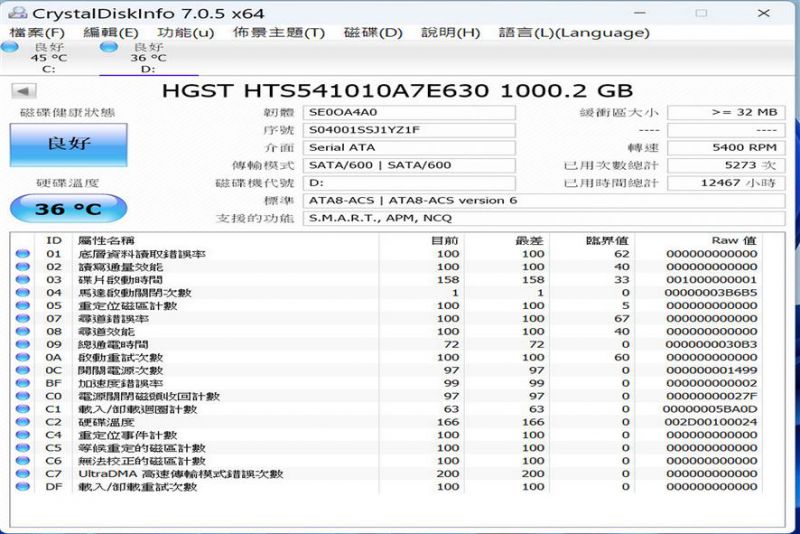
Task: Click the C: drive blue status circle
Action: coord(10,47)
